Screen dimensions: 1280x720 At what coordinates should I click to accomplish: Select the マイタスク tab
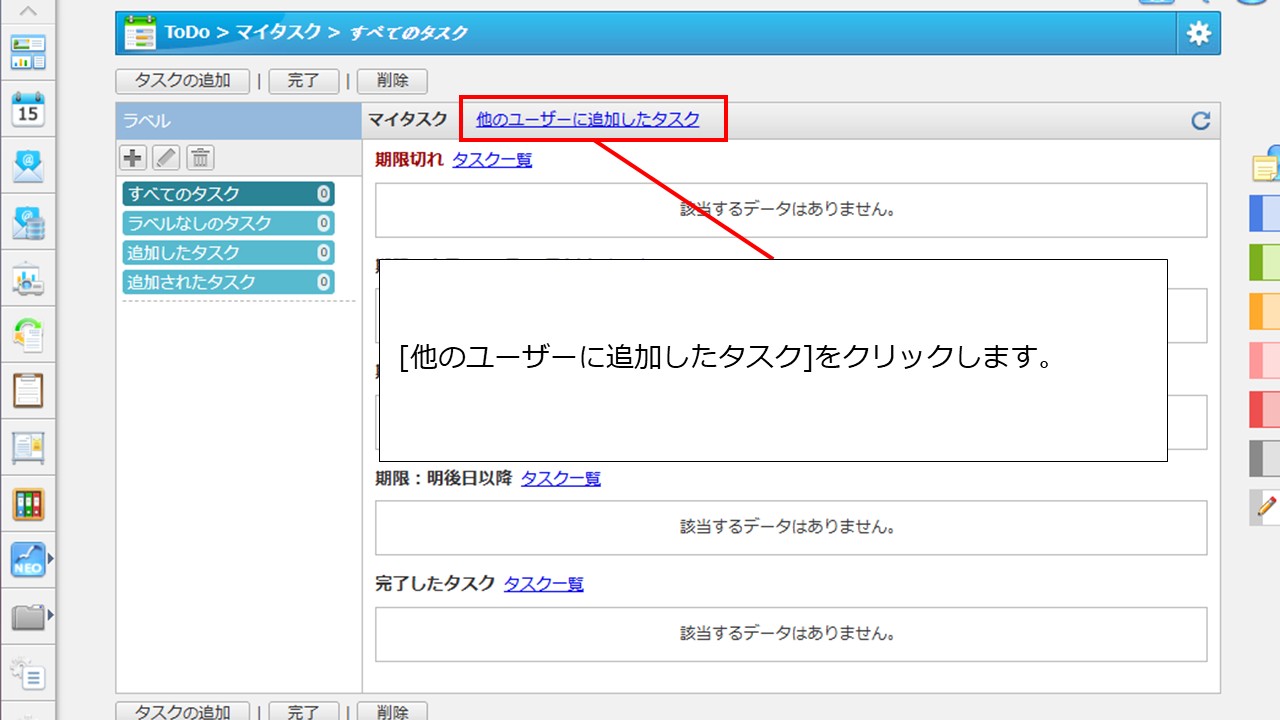click(407, 120)
